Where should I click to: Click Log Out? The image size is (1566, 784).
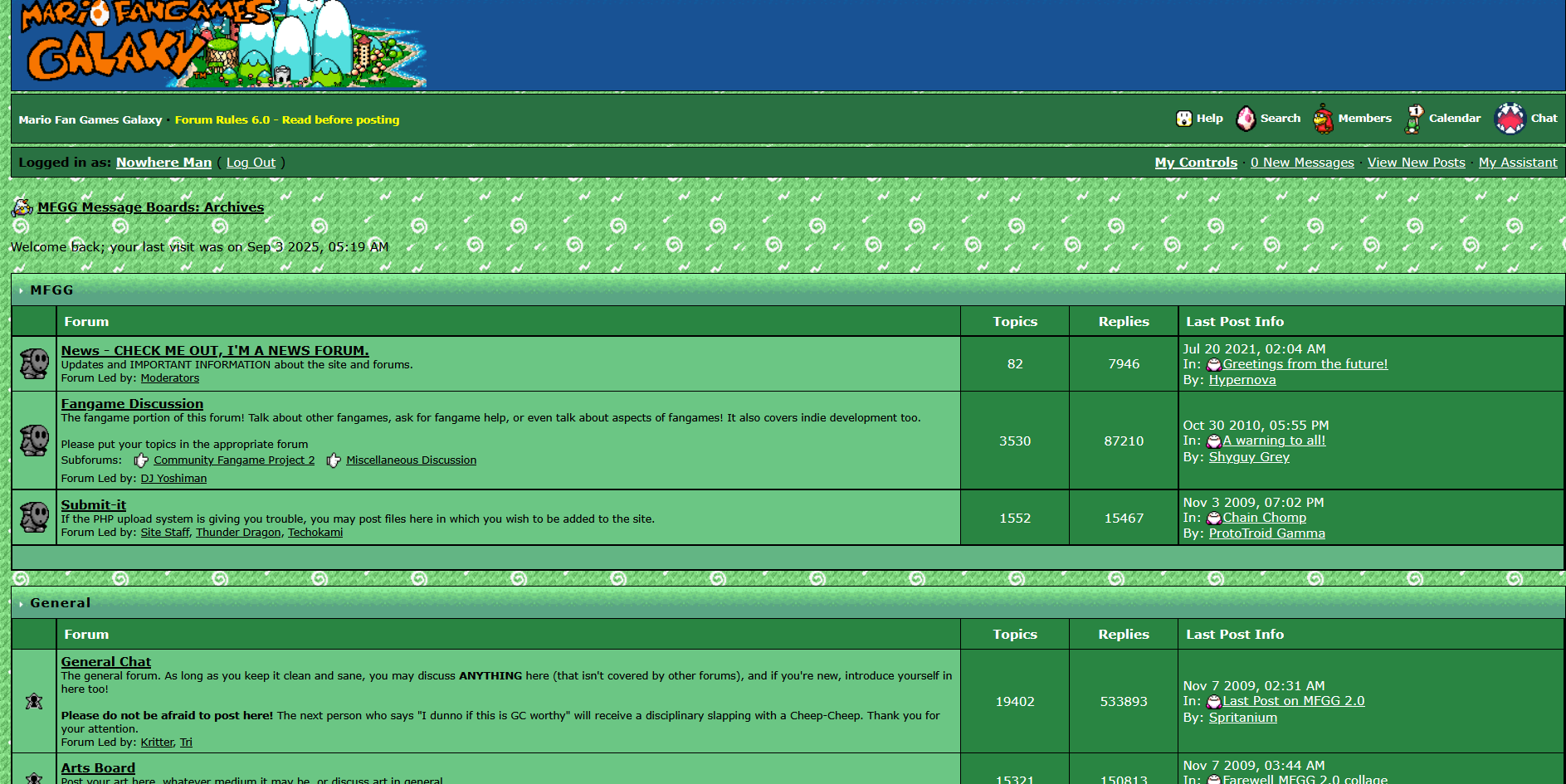251,163
